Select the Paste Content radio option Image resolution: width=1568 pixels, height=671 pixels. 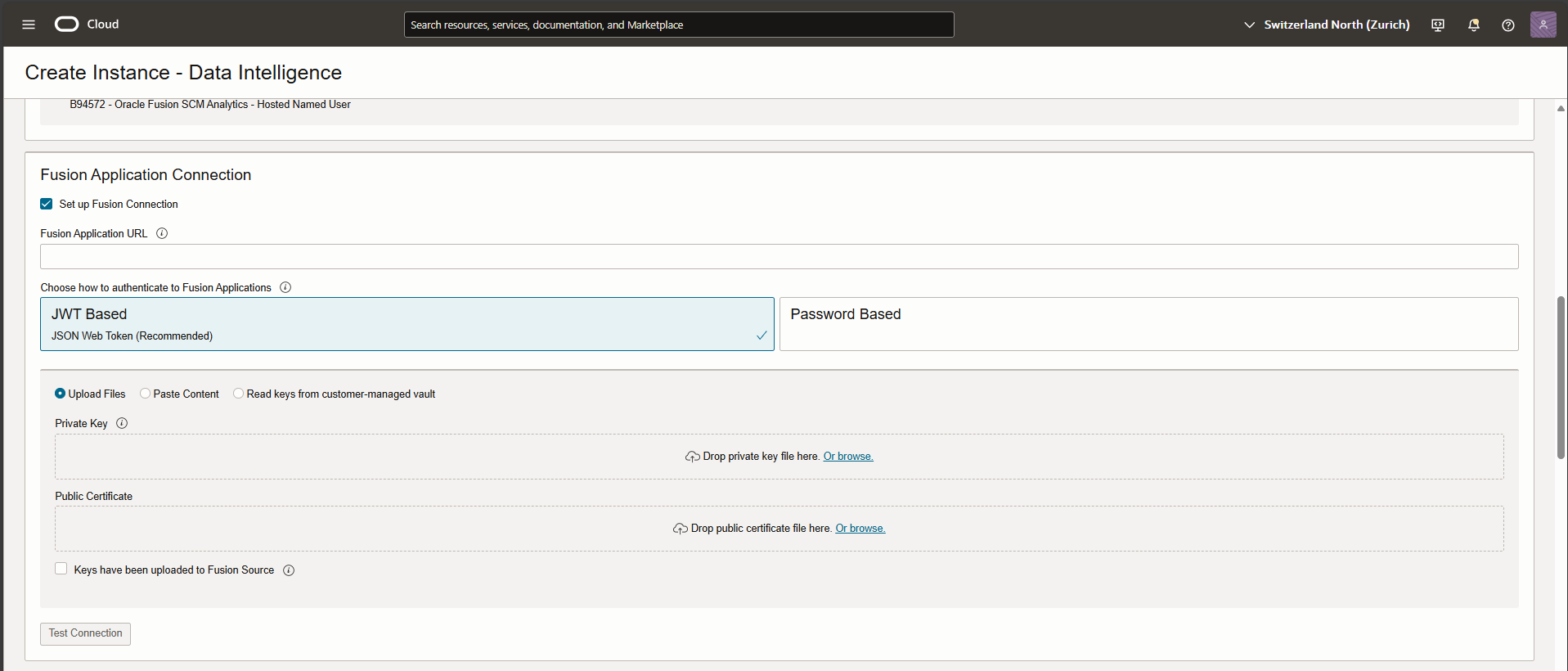pos(146,394)
